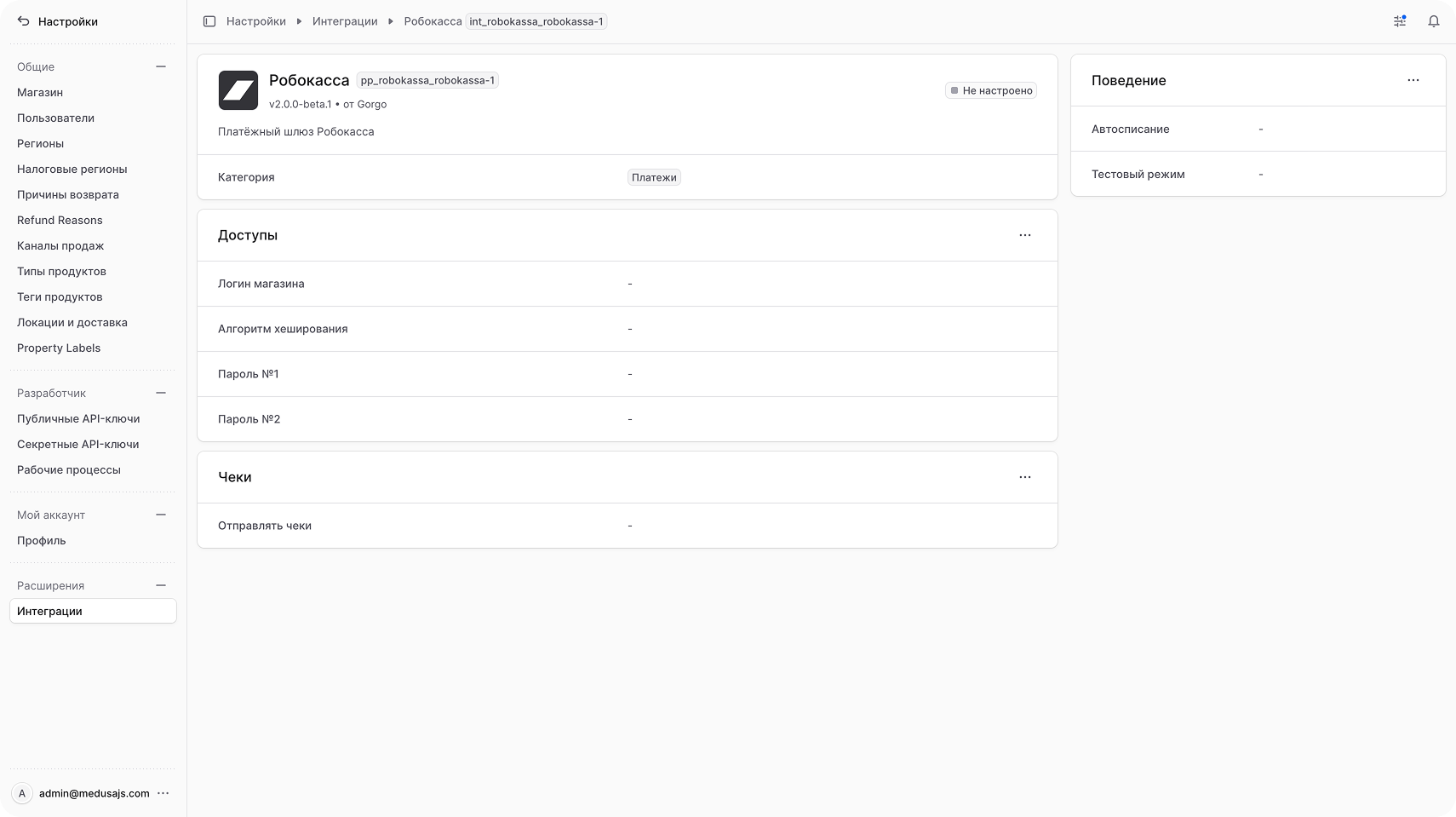Click the Чеки section heading
1456x817 pixels.
point(235,477)
